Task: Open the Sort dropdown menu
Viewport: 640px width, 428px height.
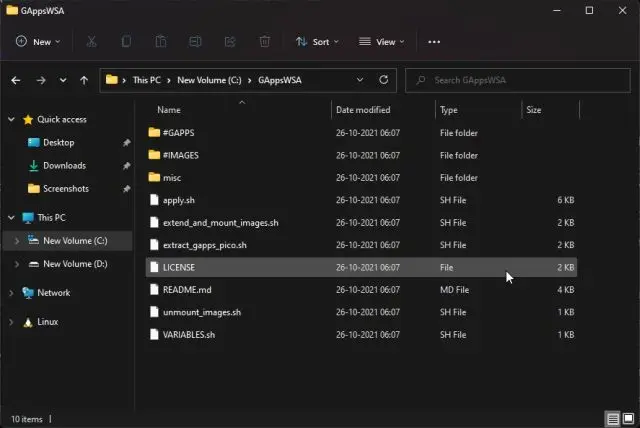Action: [x=317, y=42]
